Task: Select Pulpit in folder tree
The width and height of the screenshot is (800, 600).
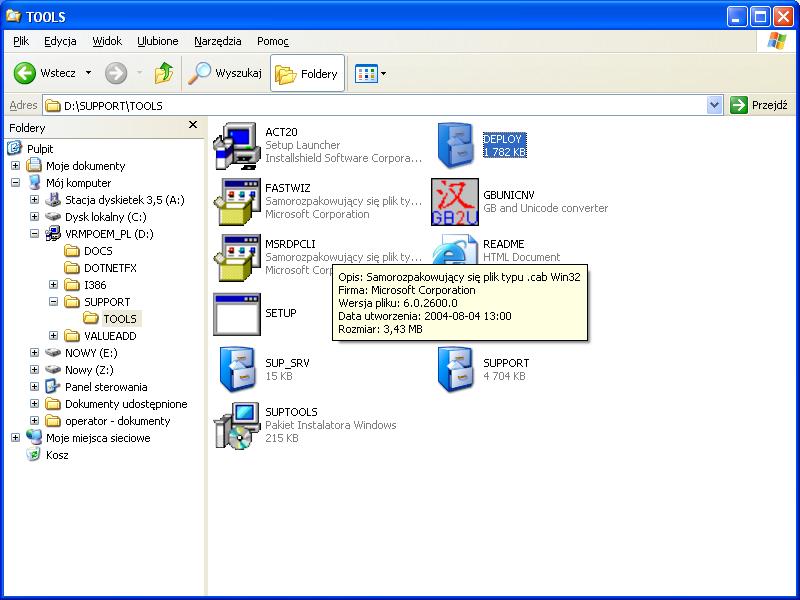Action: point(40,149)
